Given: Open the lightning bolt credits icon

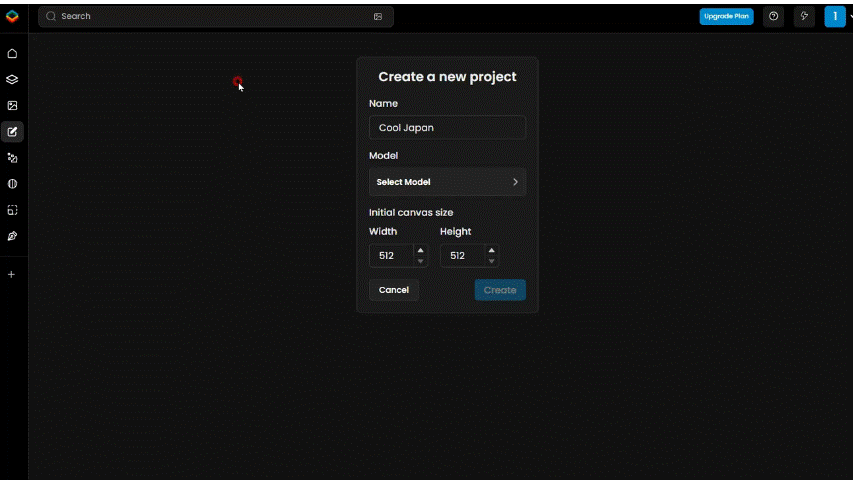Looking at the screenshot, I should (x=804, y=16).
